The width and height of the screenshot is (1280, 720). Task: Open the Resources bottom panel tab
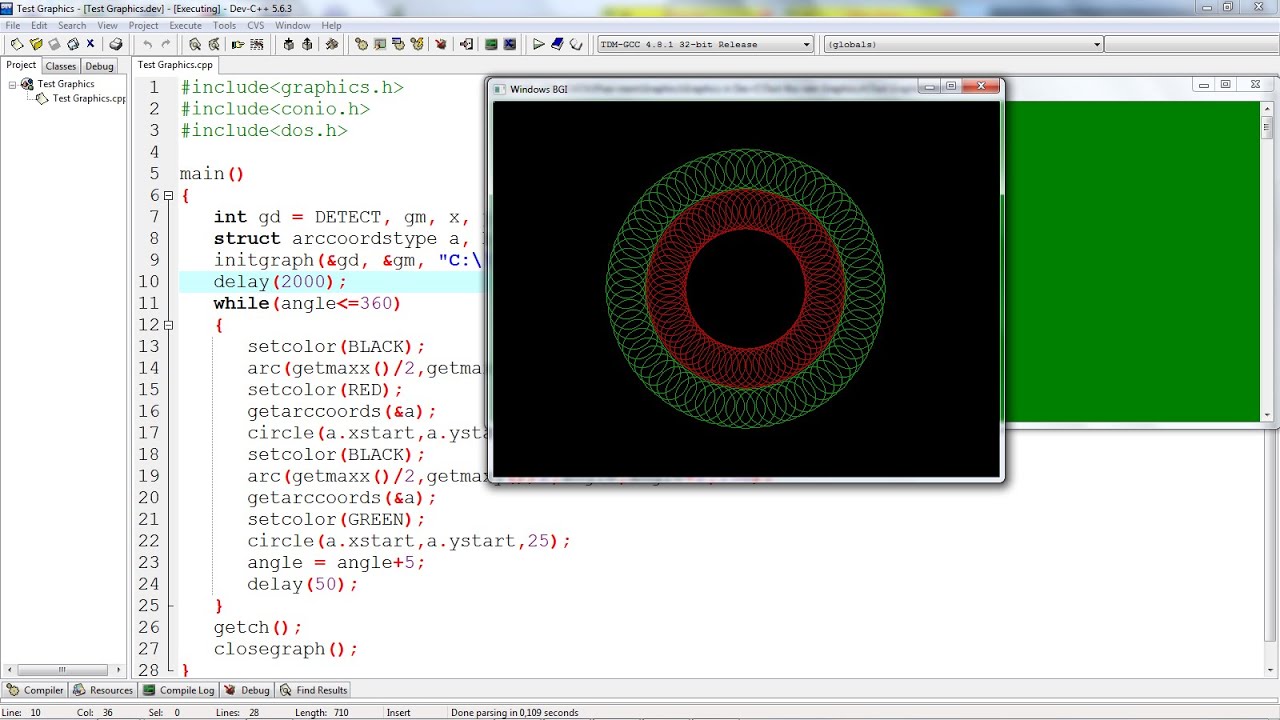(102, 690)
